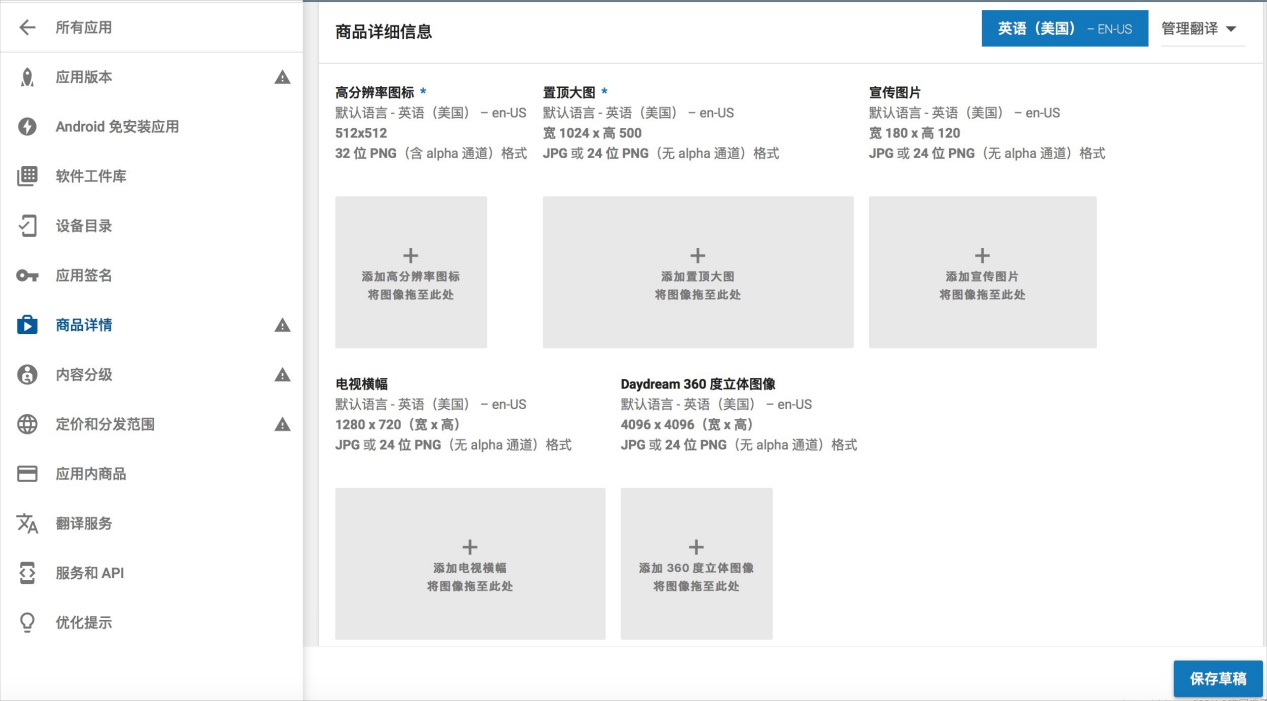
Task: Open the 商品详情 menu item
Action: tap(84, 325)
